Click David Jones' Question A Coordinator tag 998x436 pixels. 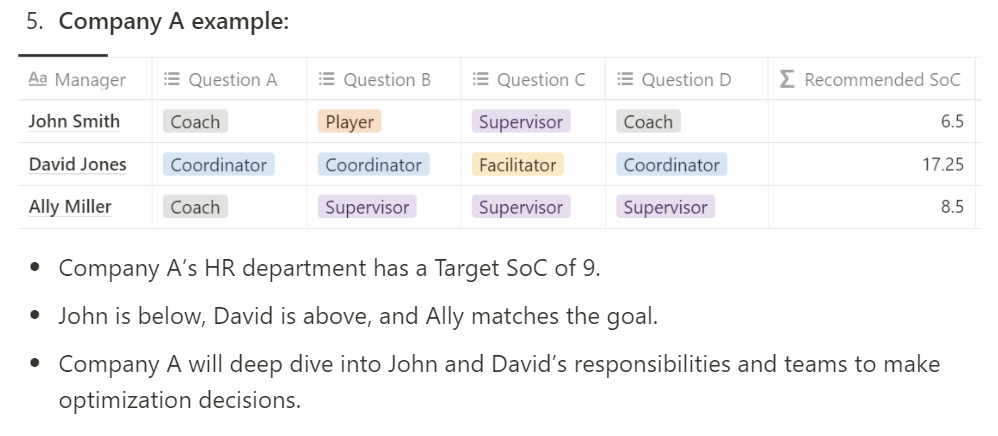pyautogui.click(x=218, y=165)
